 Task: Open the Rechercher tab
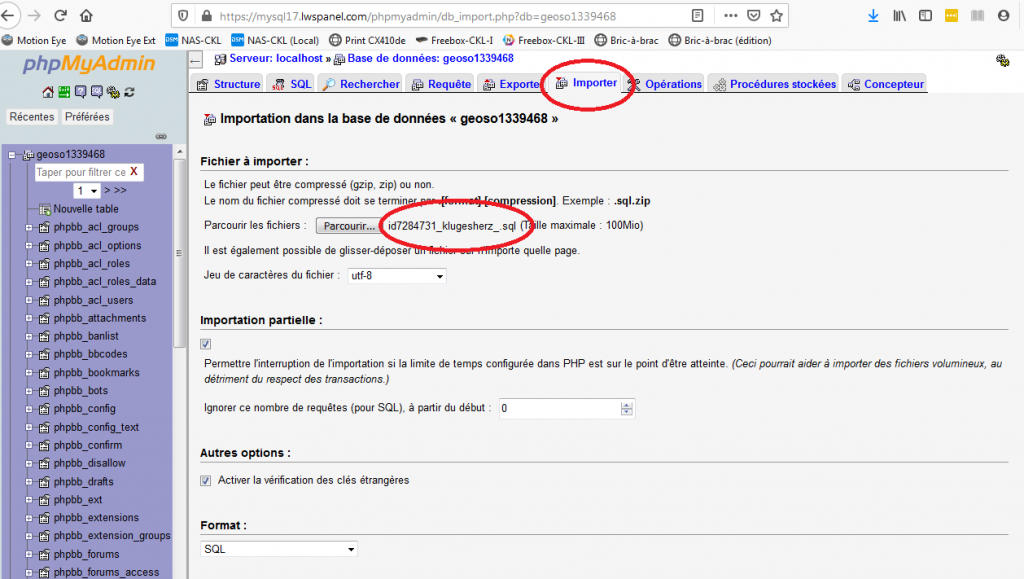(360, 84)
